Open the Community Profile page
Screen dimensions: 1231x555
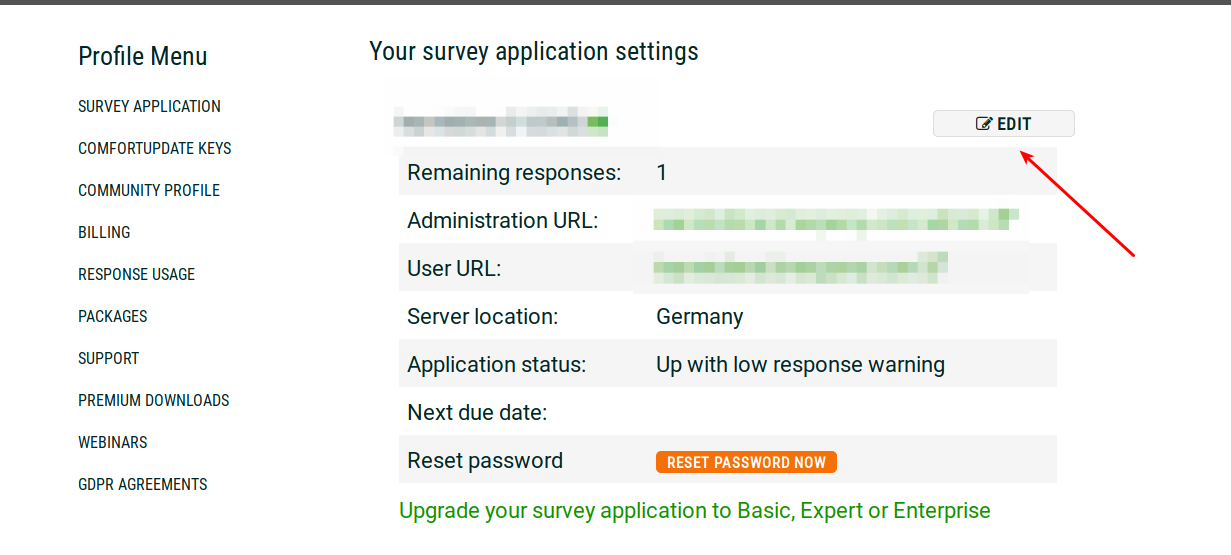coord(149,190)
